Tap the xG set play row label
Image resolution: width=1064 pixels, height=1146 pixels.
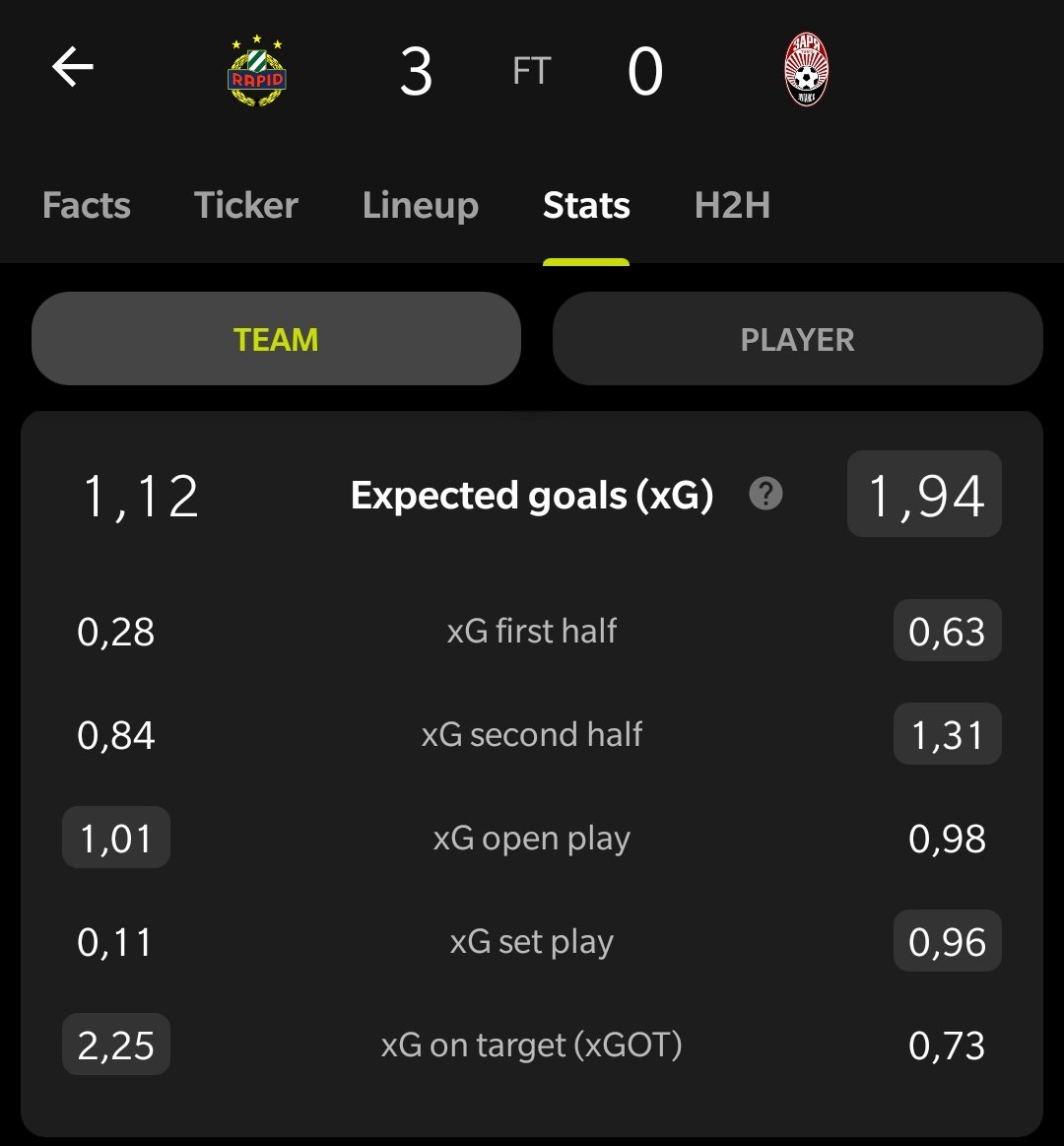point(532,942)
